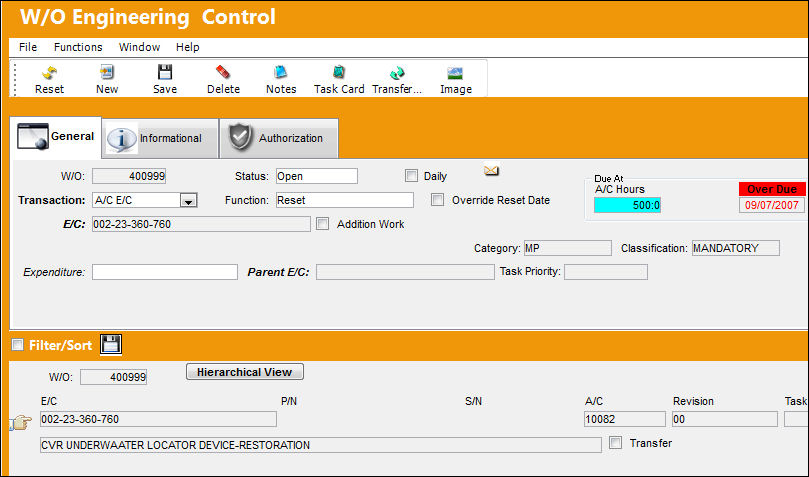Viewport: 809px width, 477px height.
Task: Switch to the General tab
Action: point(55,137)
